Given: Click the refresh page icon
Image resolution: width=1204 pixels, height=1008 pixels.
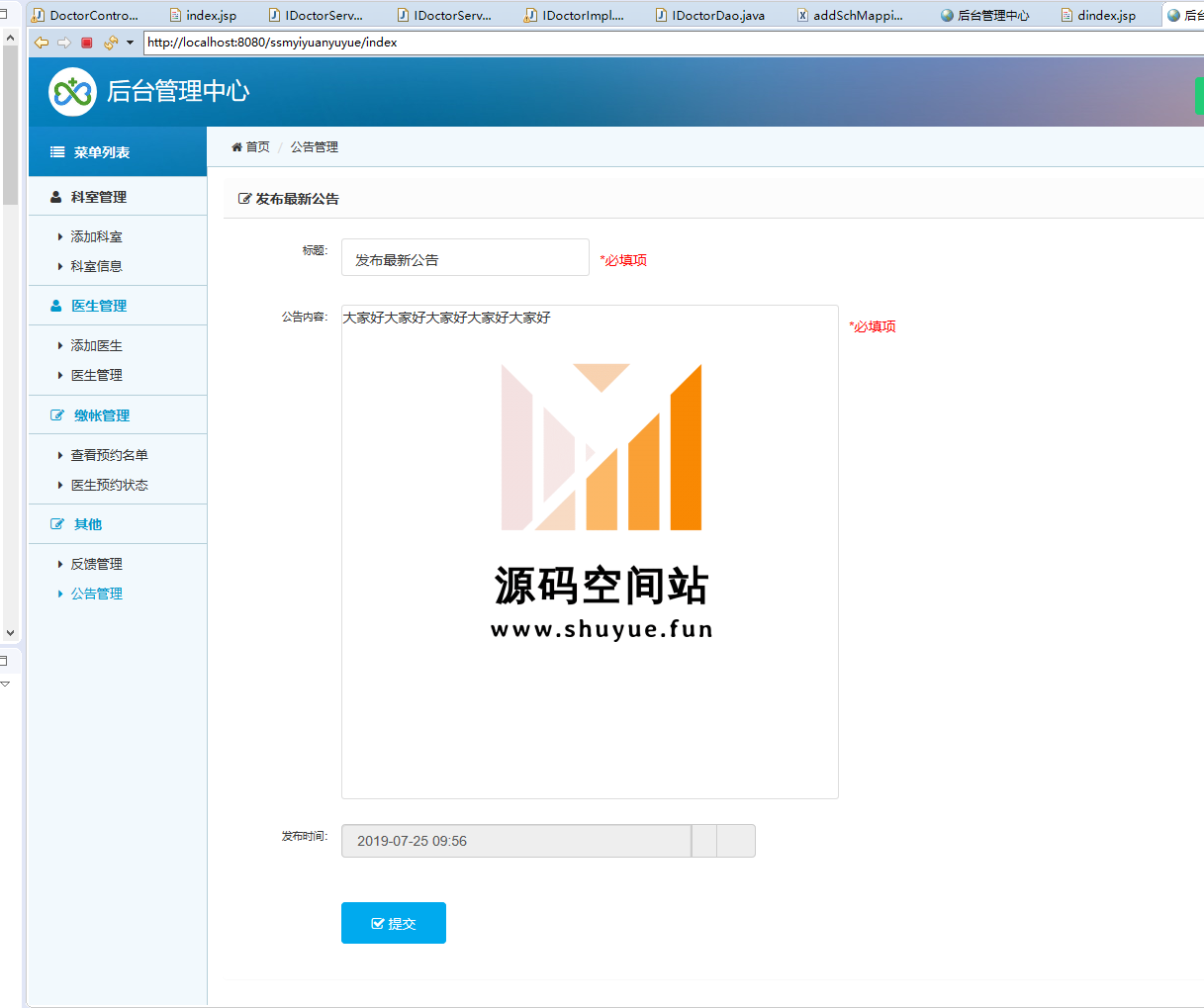Looking at the screenshot, I should point(110,43).
